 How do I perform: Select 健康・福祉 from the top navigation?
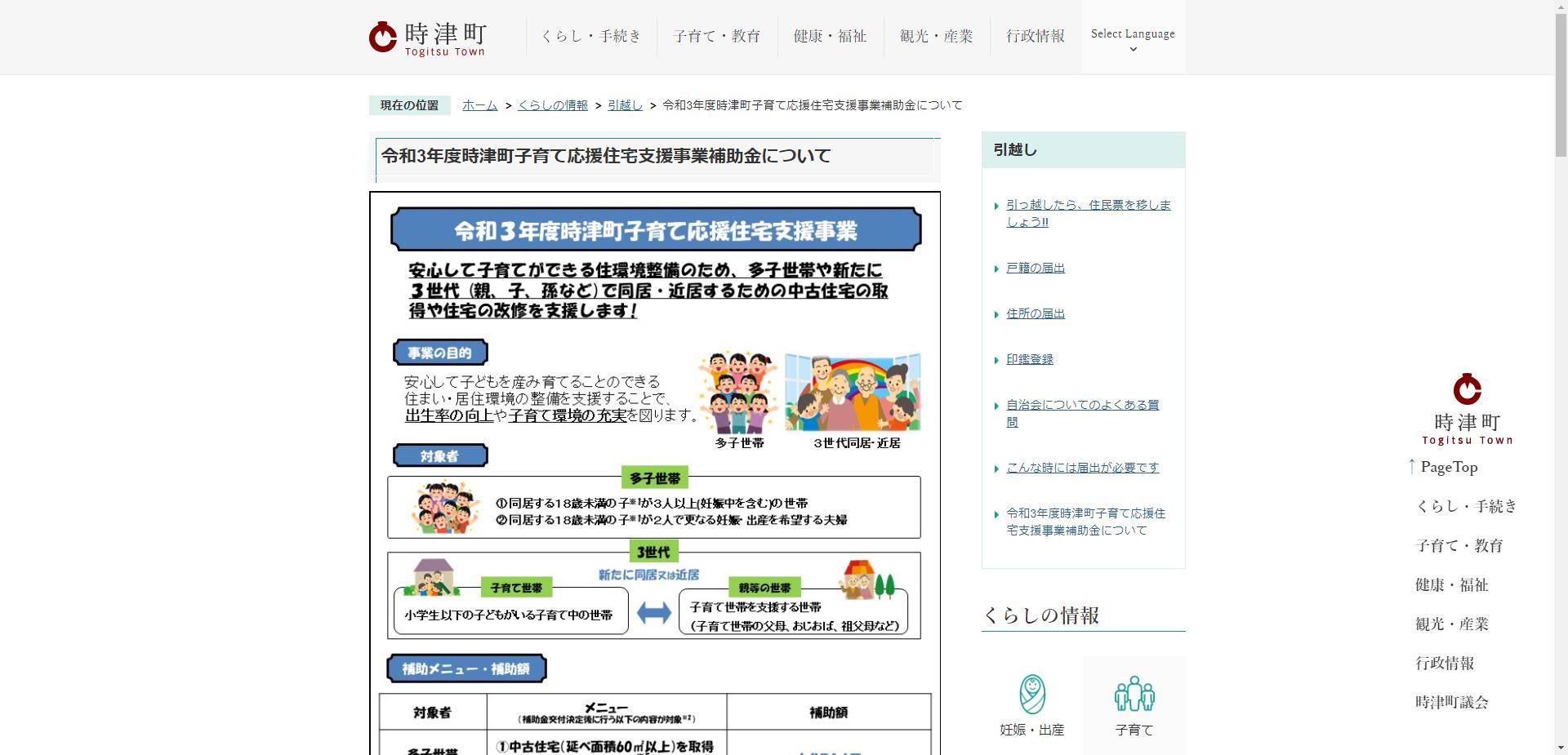click(x=828, y=36)
